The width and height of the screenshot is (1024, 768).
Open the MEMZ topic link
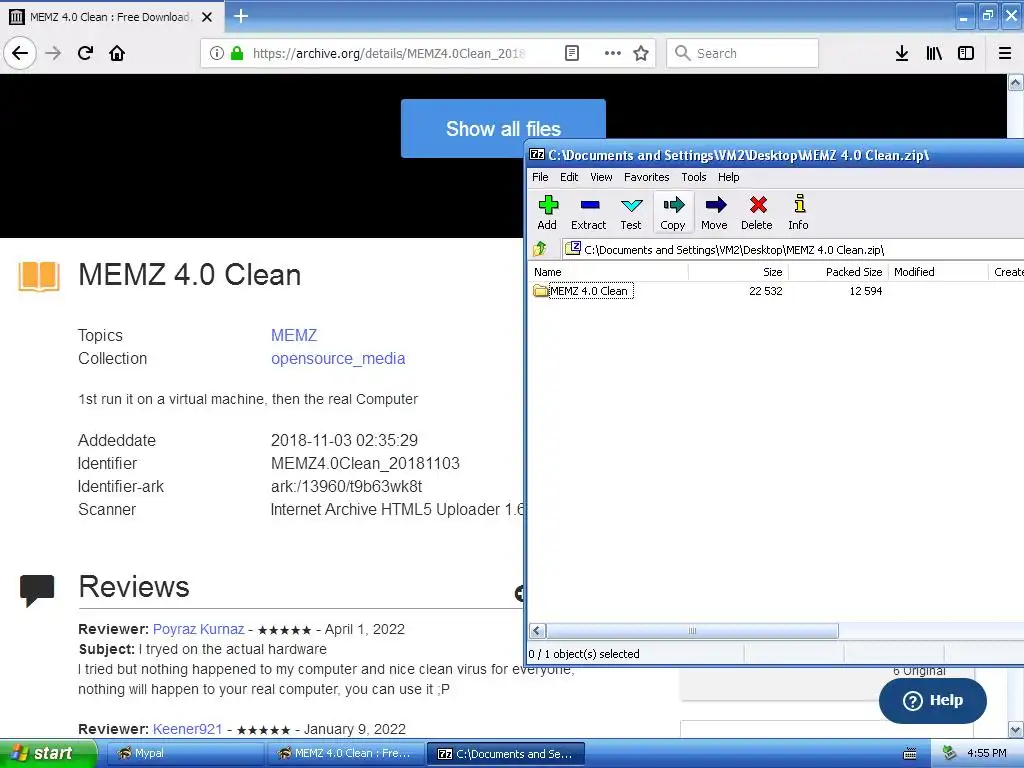point(294,335)
